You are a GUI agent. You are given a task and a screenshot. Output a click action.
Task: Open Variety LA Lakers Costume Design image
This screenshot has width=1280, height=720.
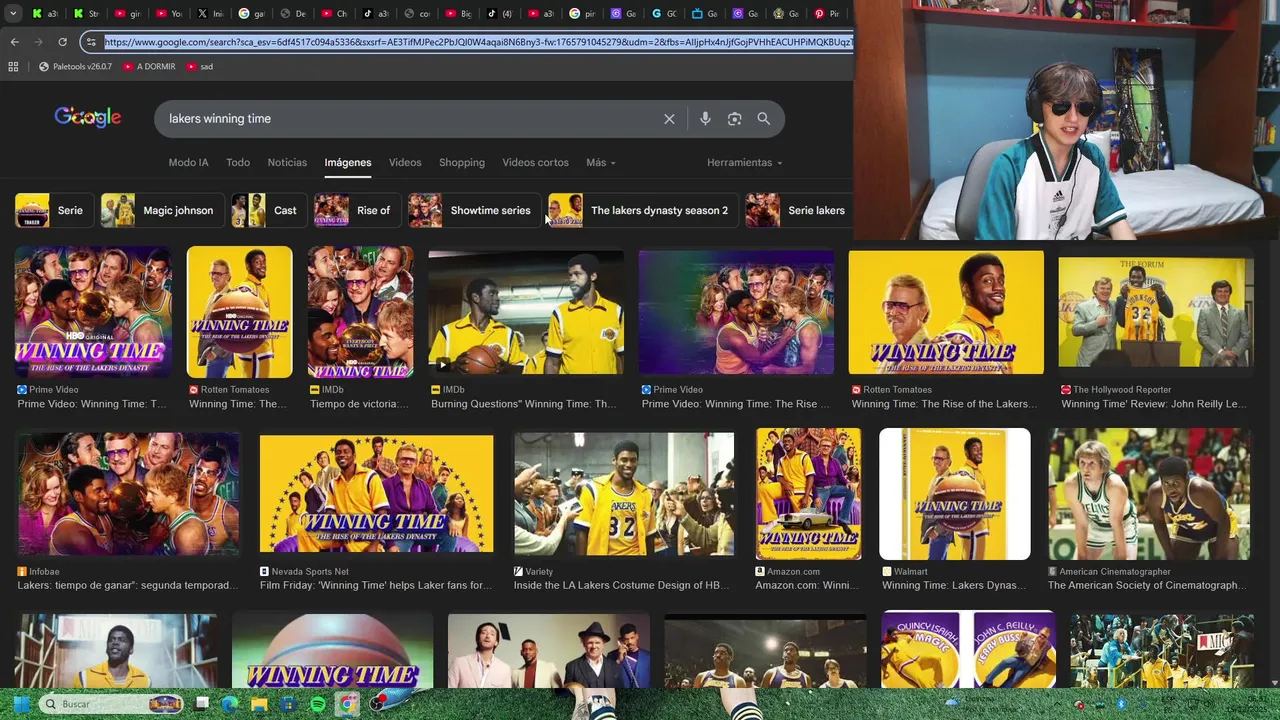(624, 493)
